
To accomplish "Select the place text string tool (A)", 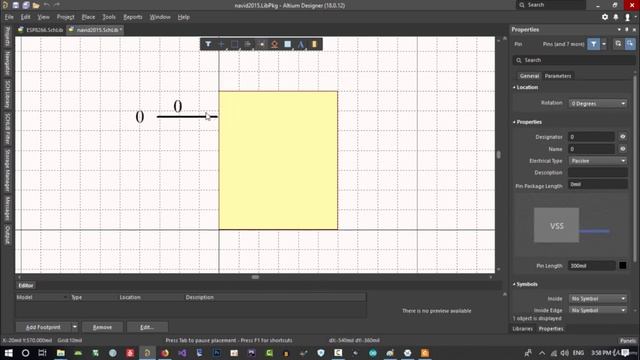I will point(301,44).
